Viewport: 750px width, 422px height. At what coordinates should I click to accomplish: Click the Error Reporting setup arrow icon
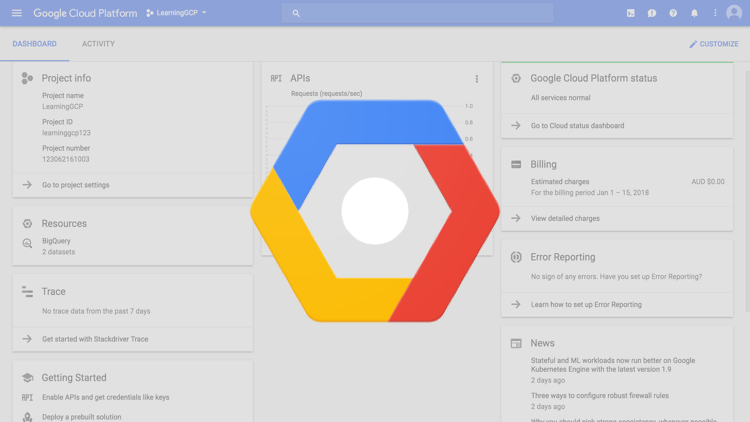point(516,304)
